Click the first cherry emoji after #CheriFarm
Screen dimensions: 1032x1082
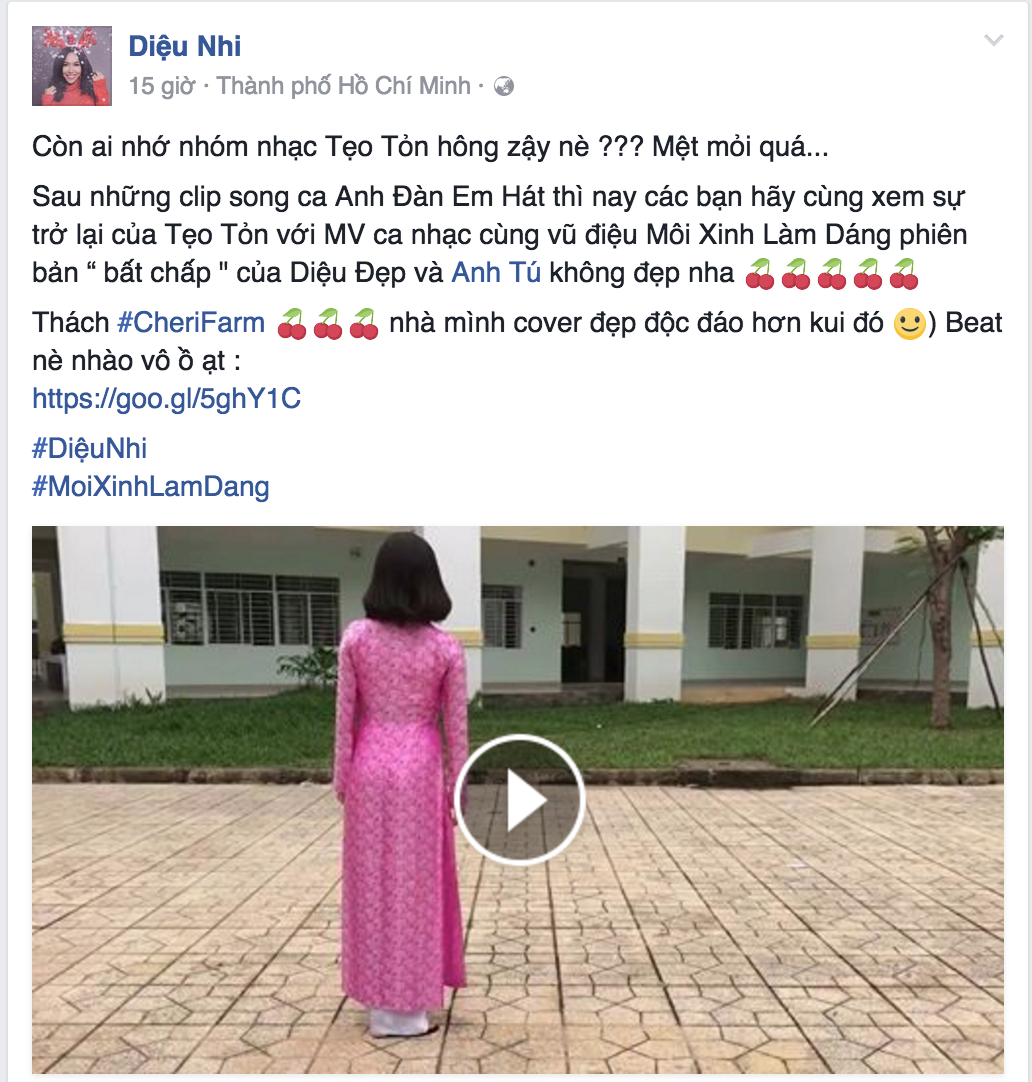292,324
